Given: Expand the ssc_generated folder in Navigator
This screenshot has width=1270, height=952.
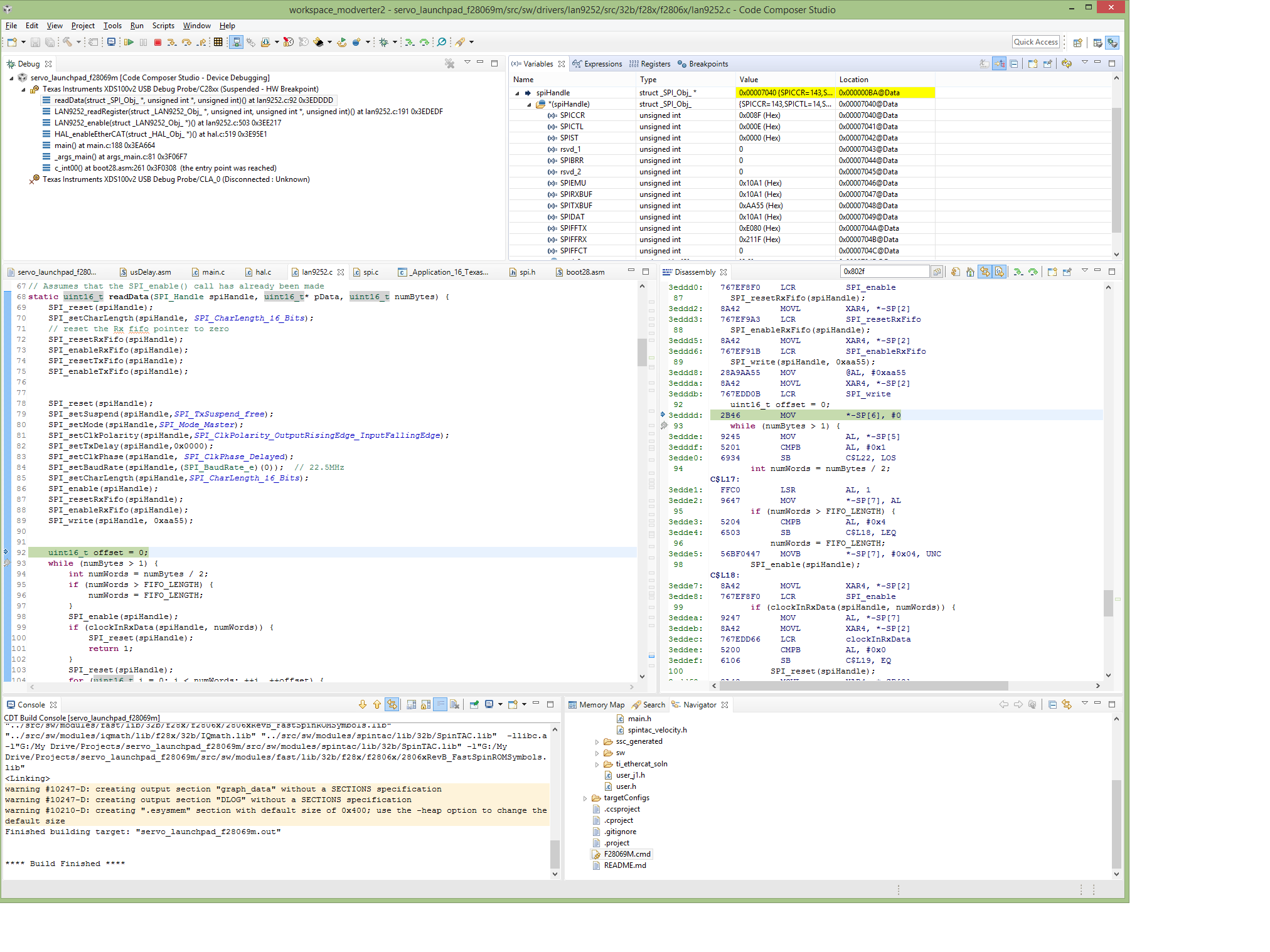Looking at the screenshot, I should click(x=597, y=741).
